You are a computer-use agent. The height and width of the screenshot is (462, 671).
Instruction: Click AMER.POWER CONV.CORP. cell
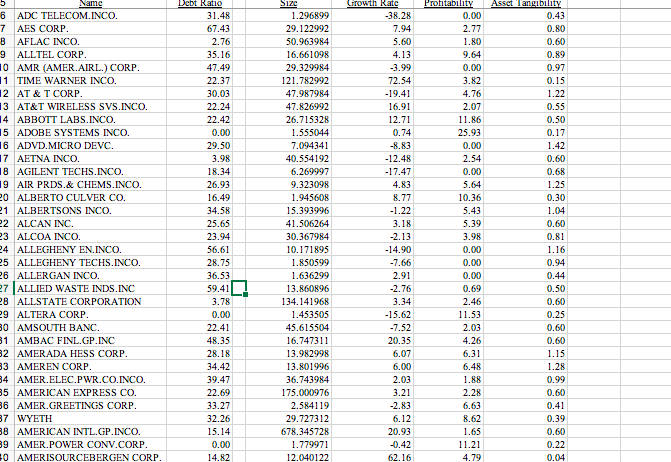click(x=91, y=444)
